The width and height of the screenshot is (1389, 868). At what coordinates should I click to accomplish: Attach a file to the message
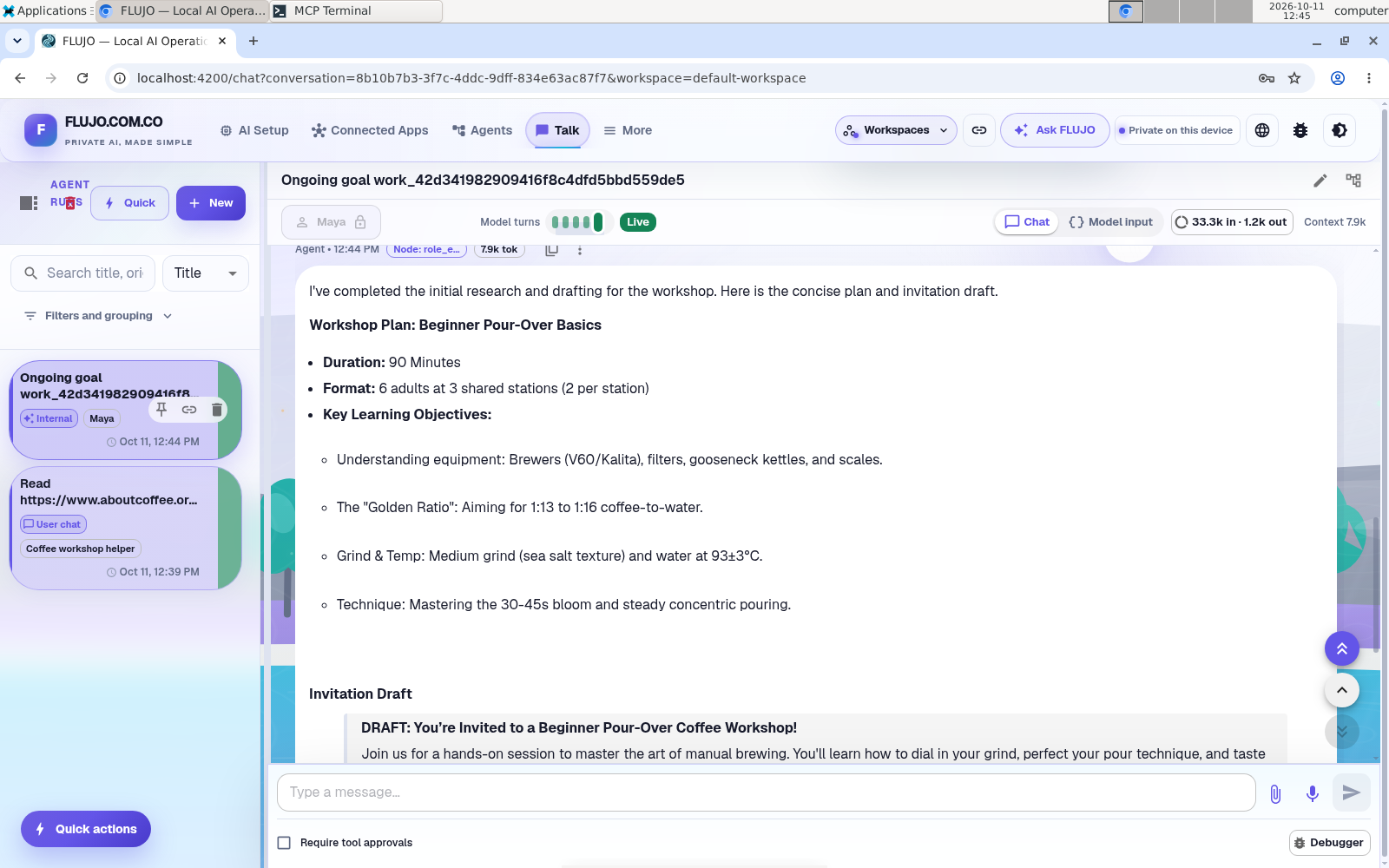1275,793
